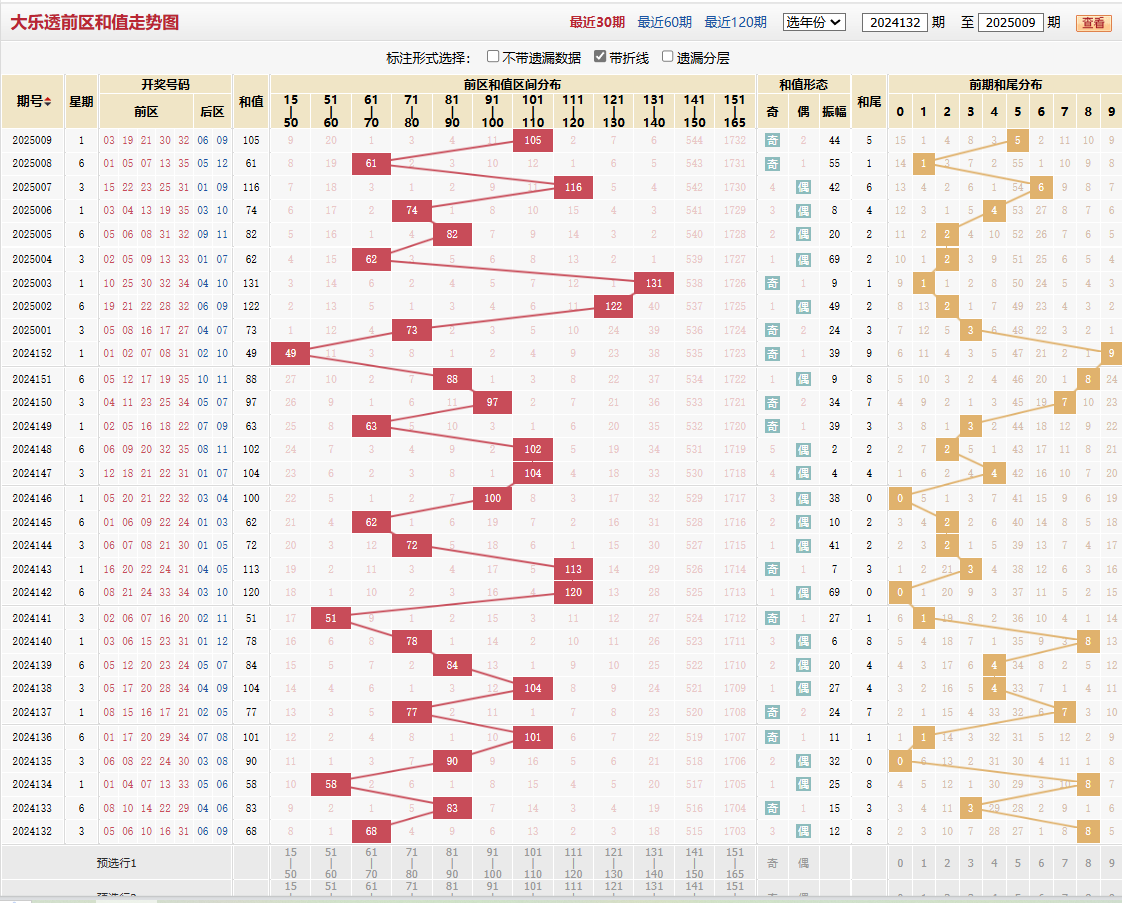
Task: Uncheck the 带折线 checkbox
Action: coord(600,57)
